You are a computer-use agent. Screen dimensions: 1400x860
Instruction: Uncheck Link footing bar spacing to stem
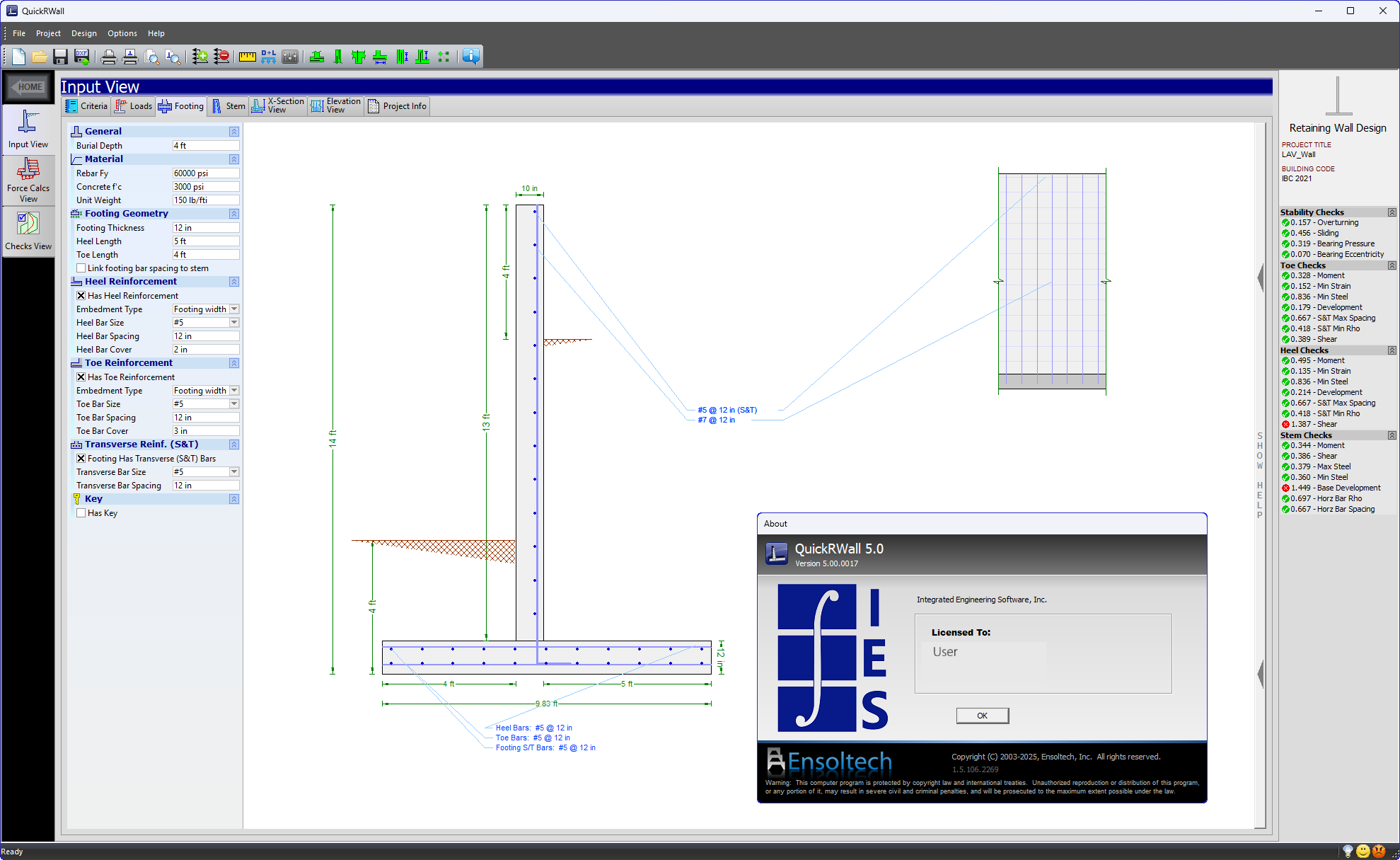click(81, 268)
